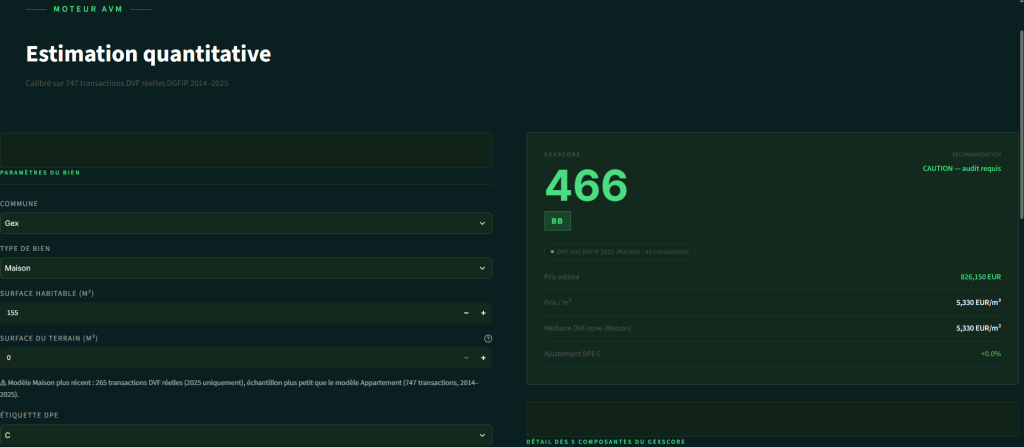Click the BB rating badge
1024x447 pixels.
click(557, 221)
